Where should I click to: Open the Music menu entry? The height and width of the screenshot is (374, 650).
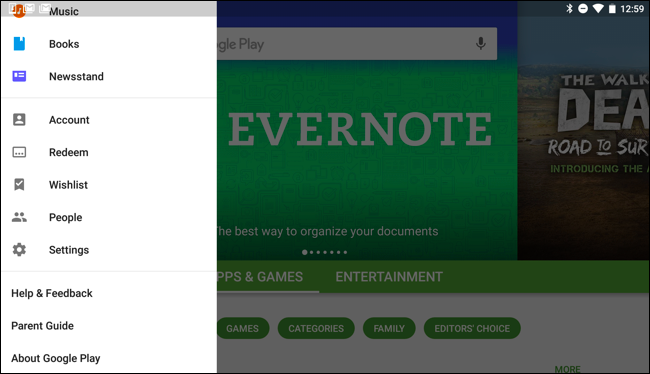63,11
